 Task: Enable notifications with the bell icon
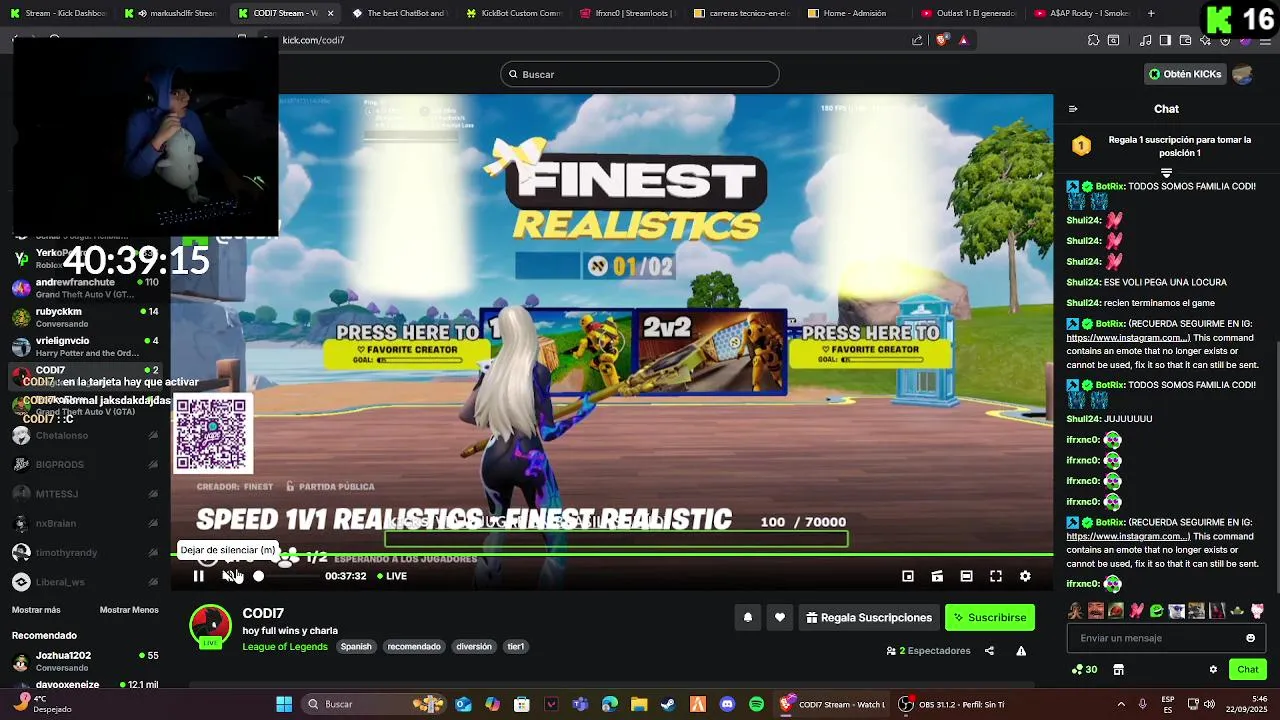point(748,618)
